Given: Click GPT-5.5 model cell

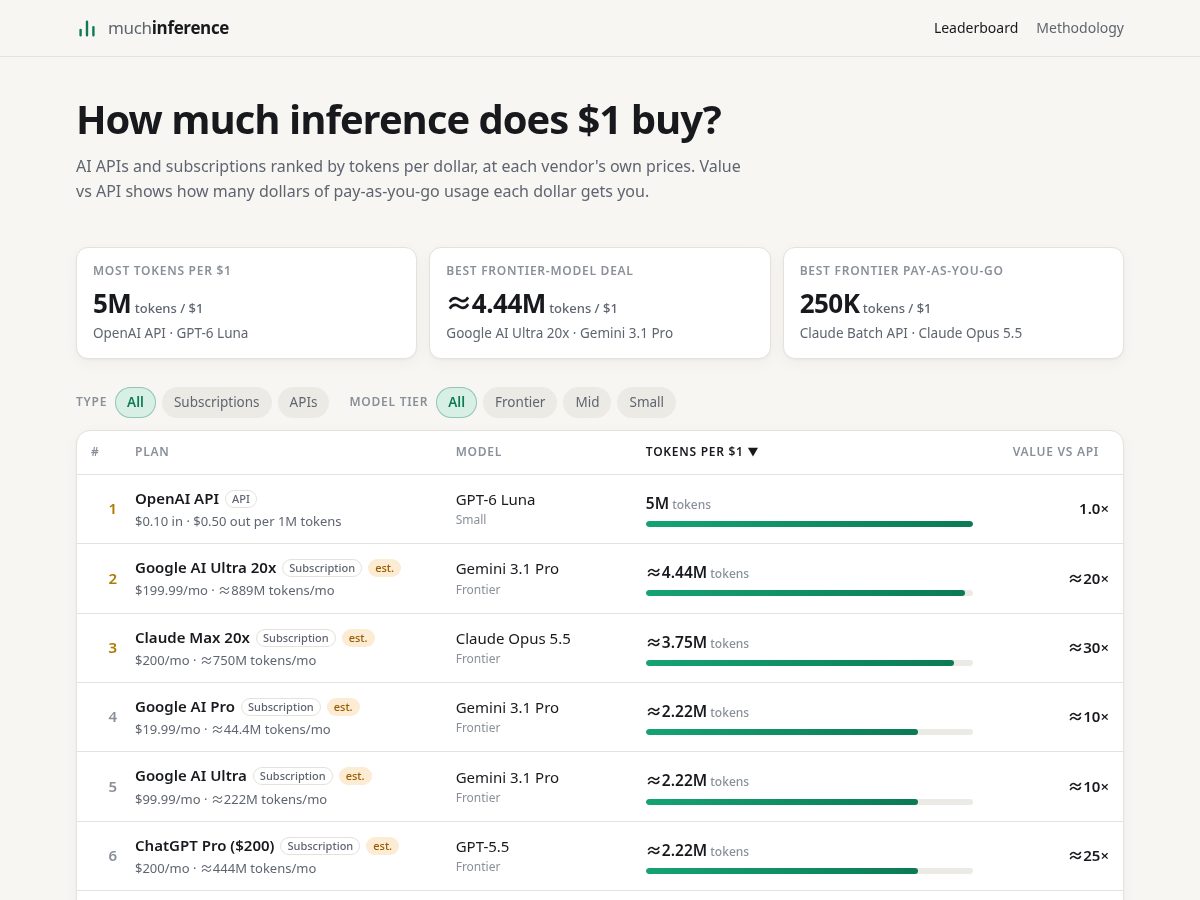Looking at the screenshot, I should click(482, 846).
